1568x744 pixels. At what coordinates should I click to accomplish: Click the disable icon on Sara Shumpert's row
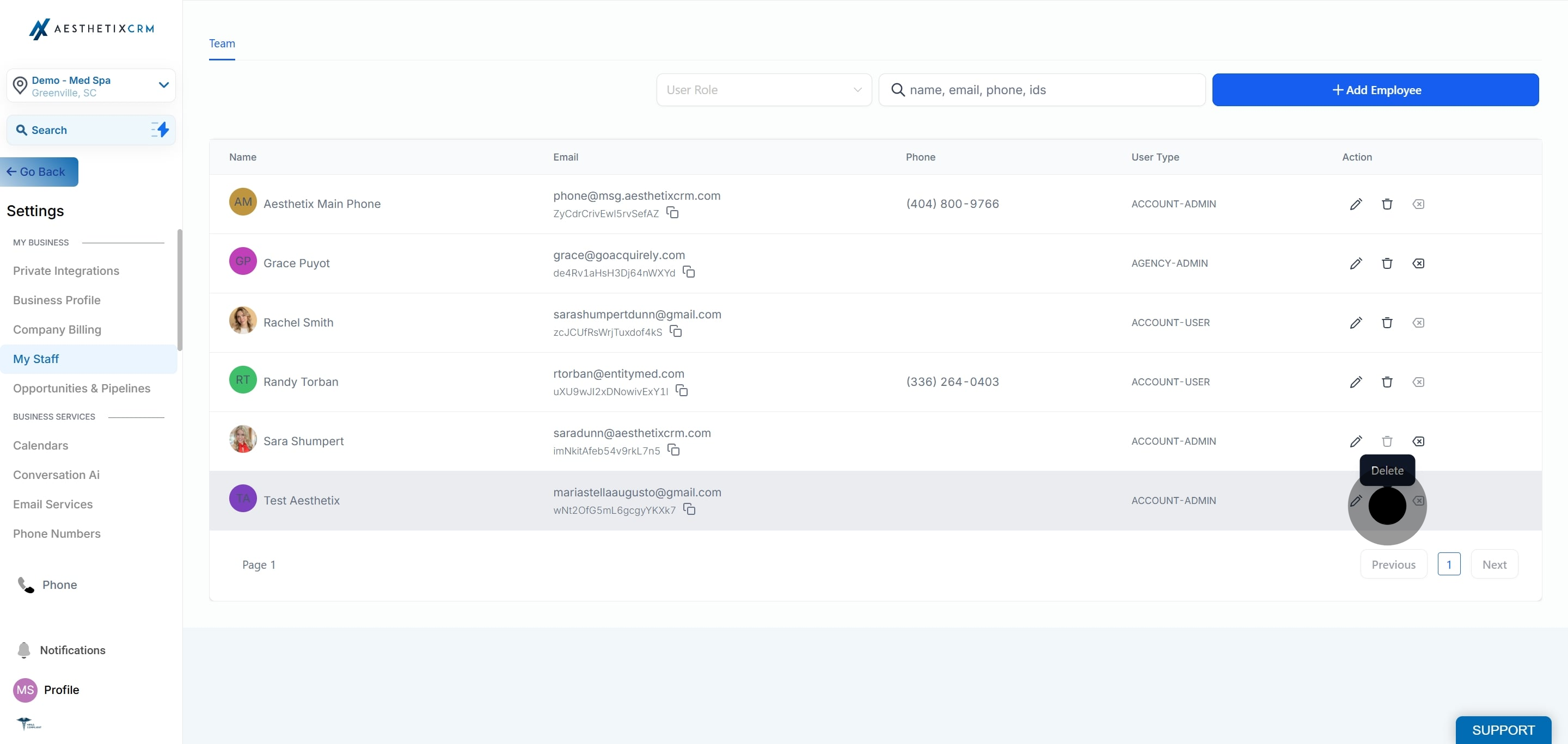[x=1418, y=441]
